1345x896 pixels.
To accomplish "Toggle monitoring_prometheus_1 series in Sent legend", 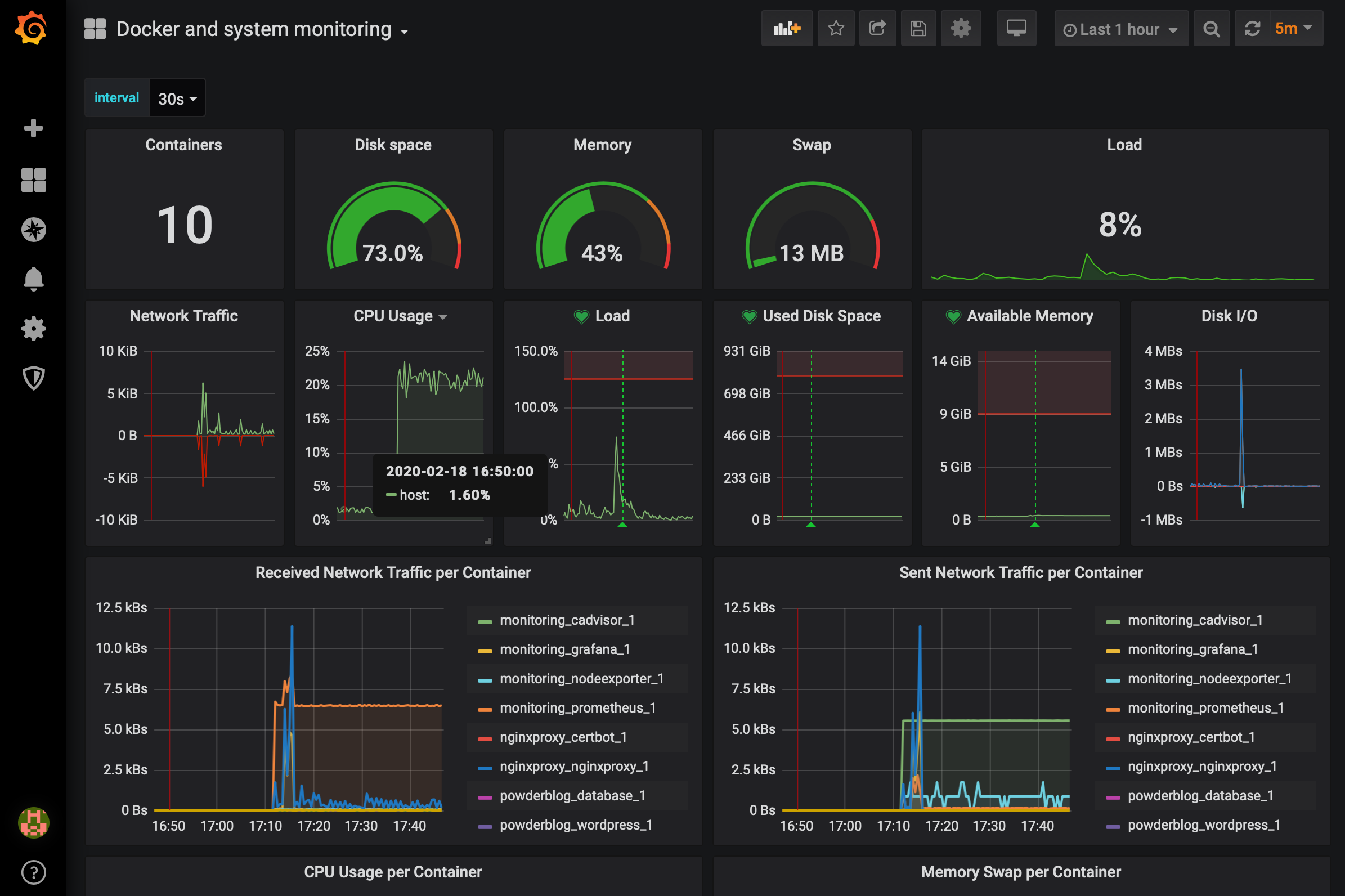I will click(1205, 708).
